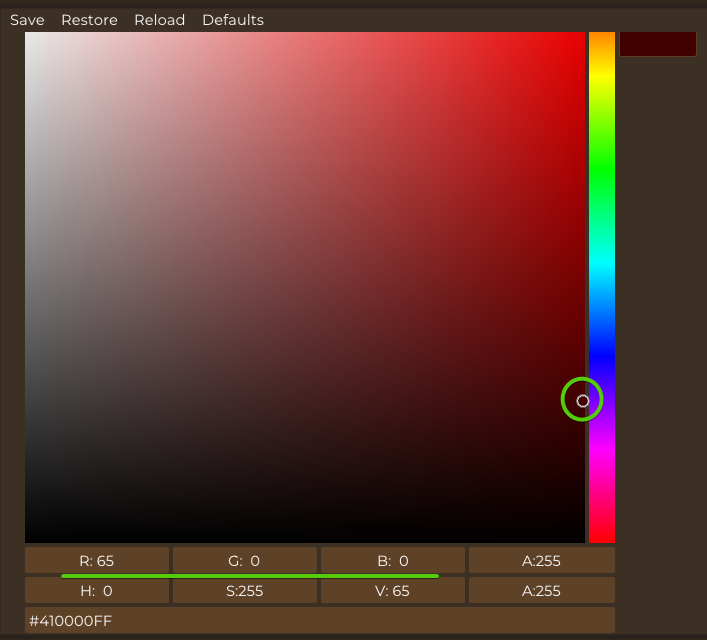Adjust the S:255 saturation field
The image size is (707, 640).
click(x=245, y=590)
